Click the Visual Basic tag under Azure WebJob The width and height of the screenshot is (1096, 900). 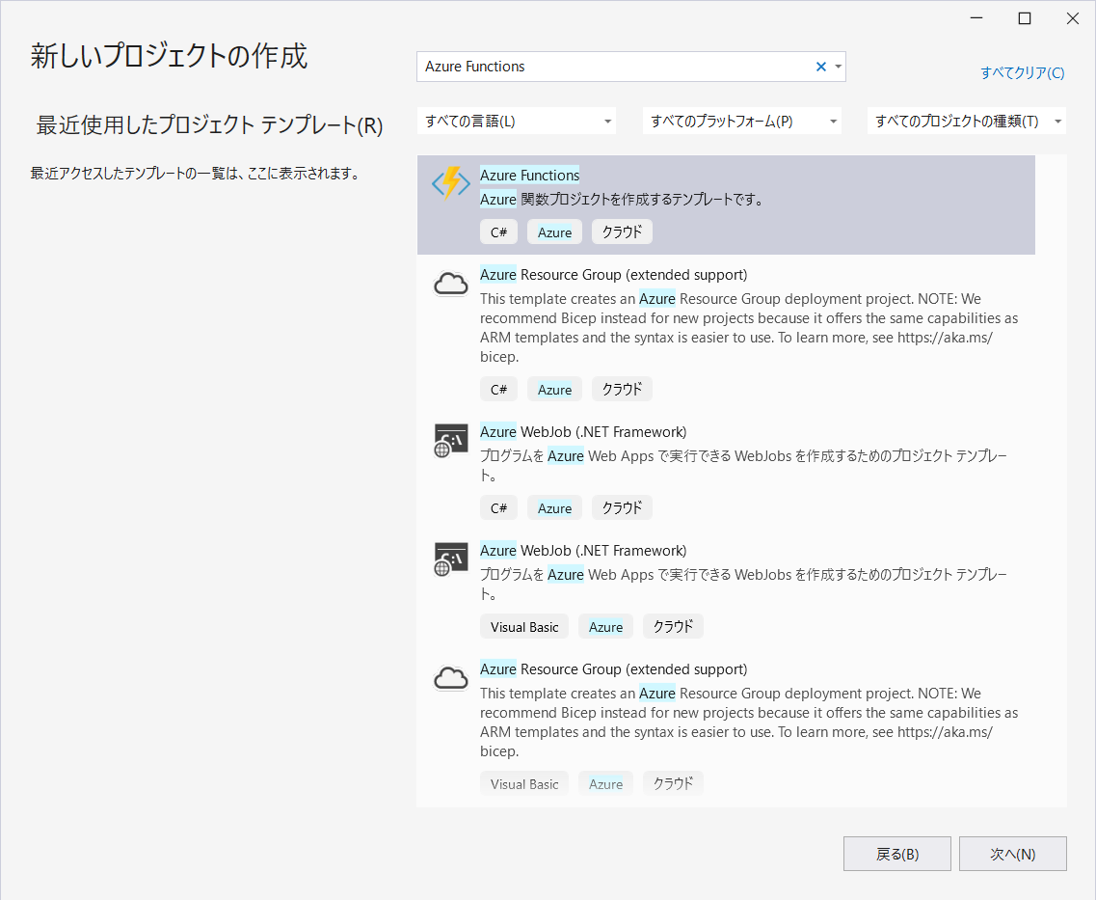click(524, 627)
